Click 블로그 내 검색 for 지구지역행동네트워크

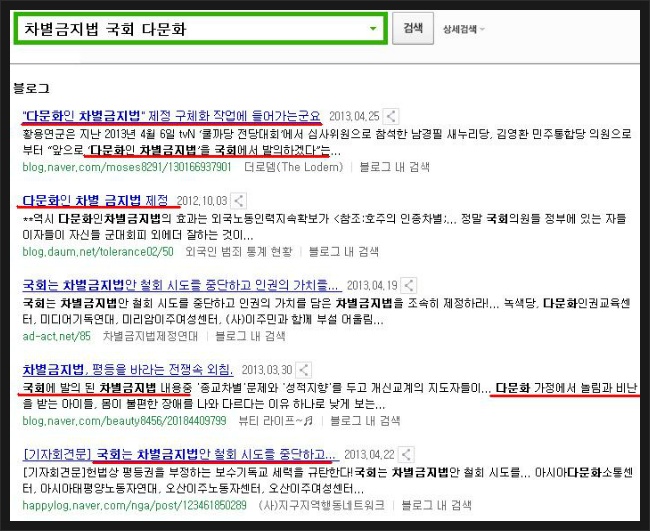tap(437, 505)
